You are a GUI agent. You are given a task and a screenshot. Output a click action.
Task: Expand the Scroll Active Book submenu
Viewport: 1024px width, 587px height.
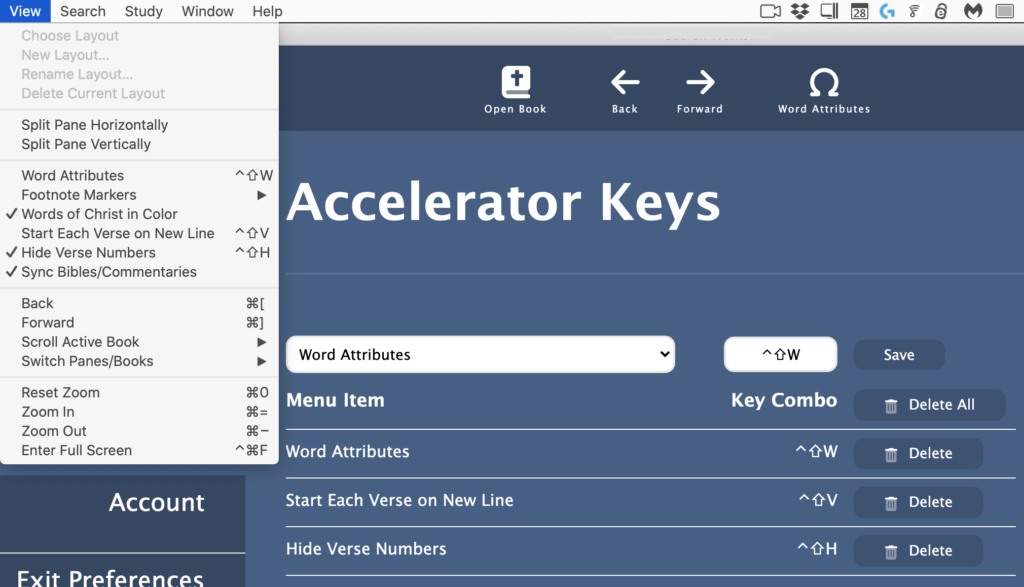point(139,342)
